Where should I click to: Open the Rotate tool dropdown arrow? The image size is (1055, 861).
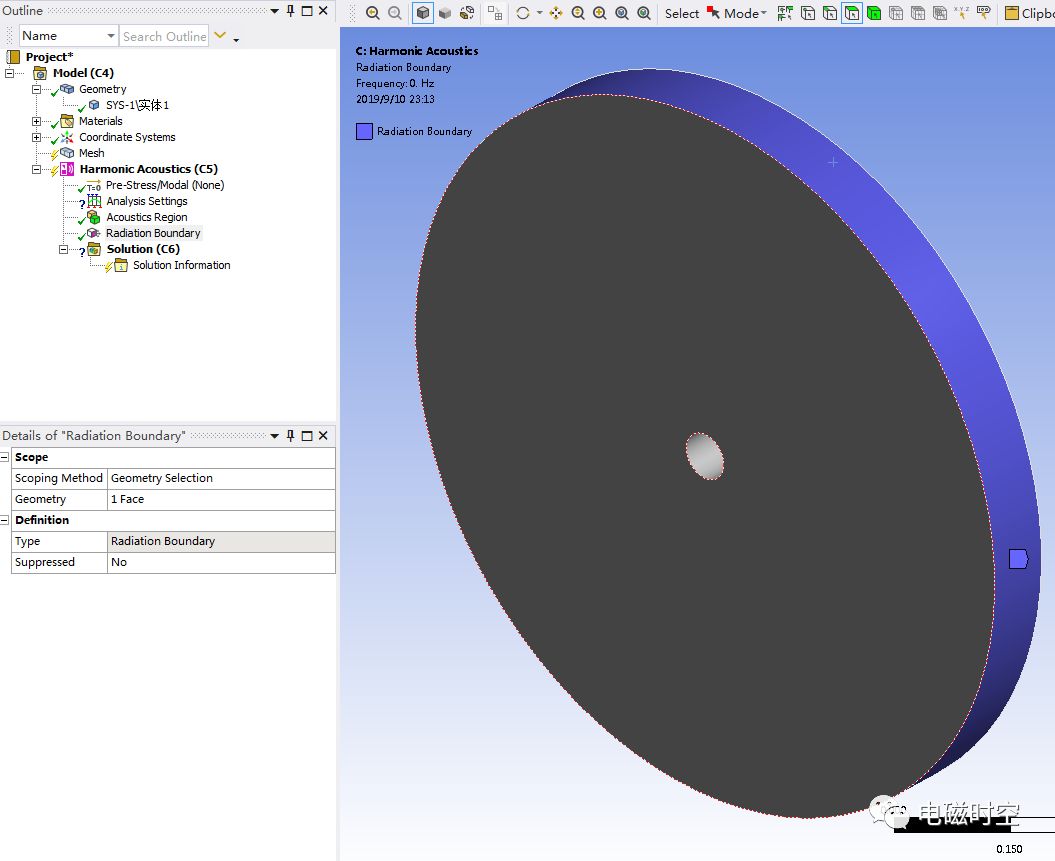click(x=540, y=13)
